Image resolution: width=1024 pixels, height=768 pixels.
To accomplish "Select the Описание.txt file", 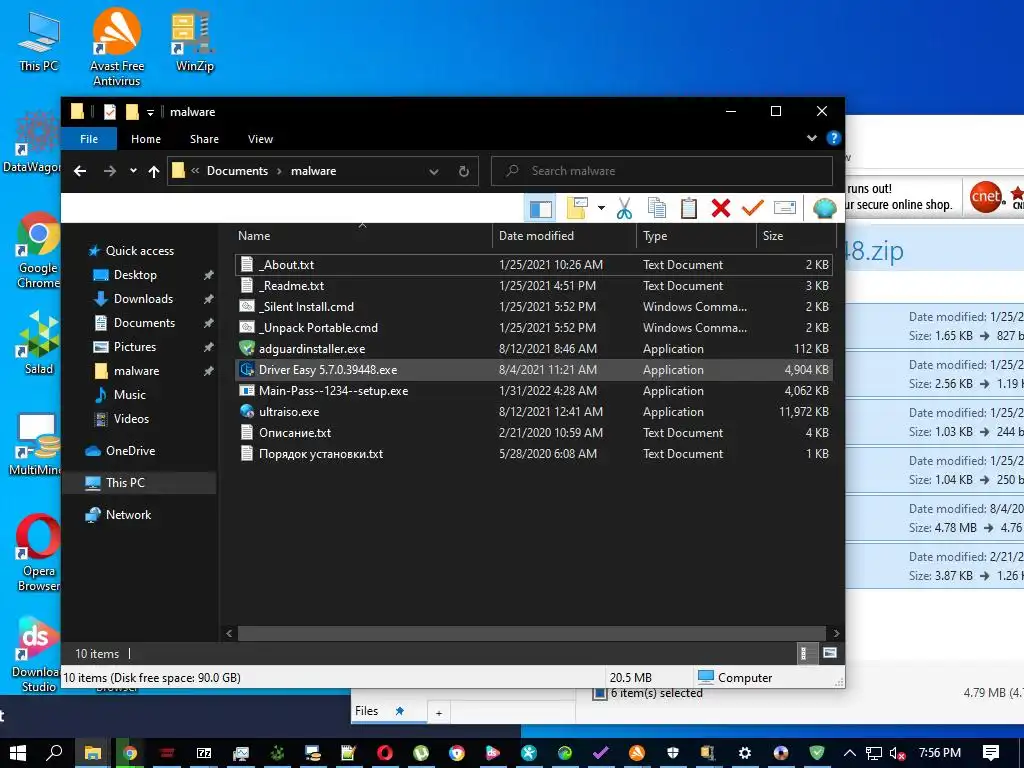I will (x=534, y=433).
